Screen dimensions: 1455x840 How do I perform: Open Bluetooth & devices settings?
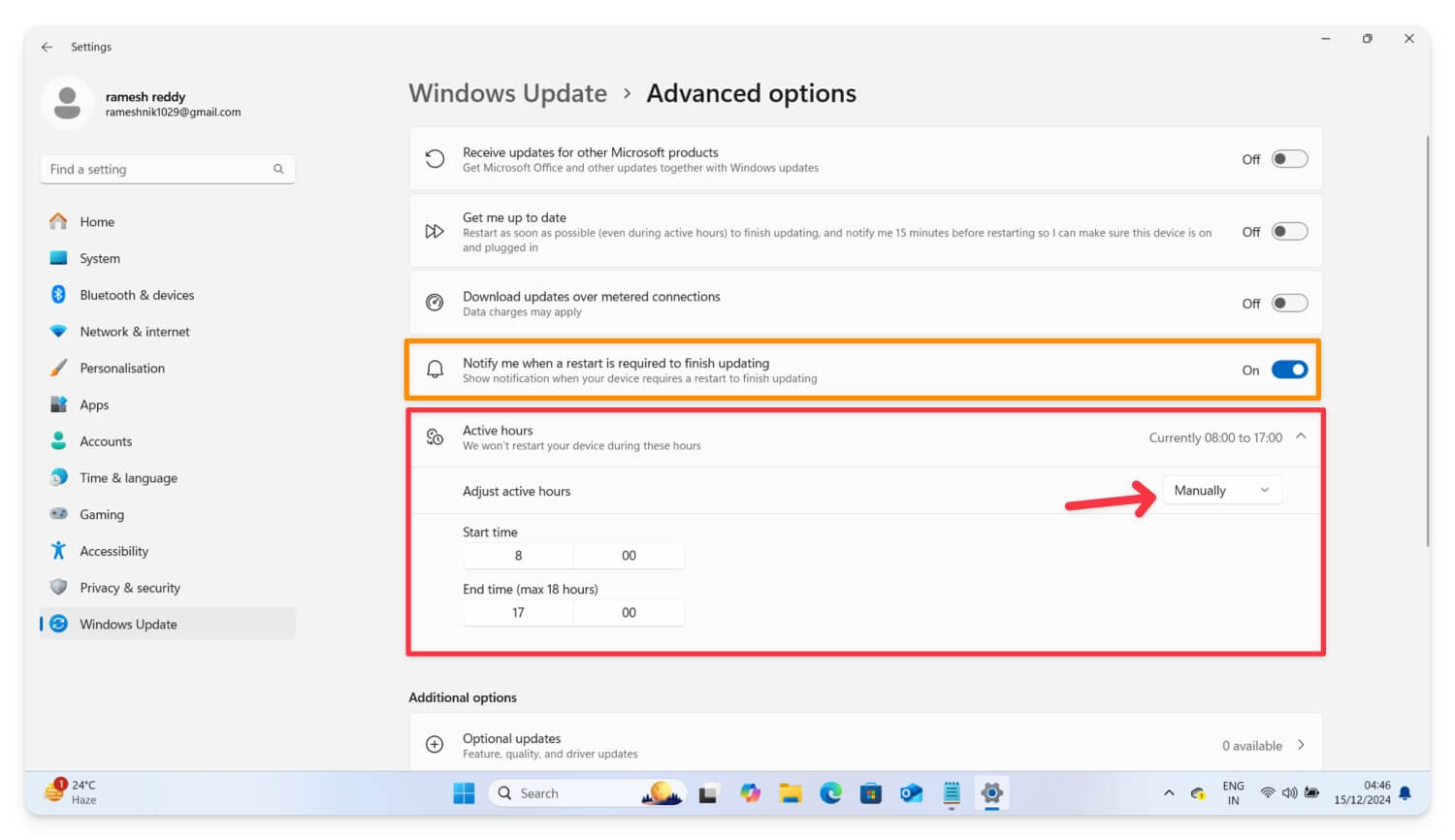click(137, 295)
